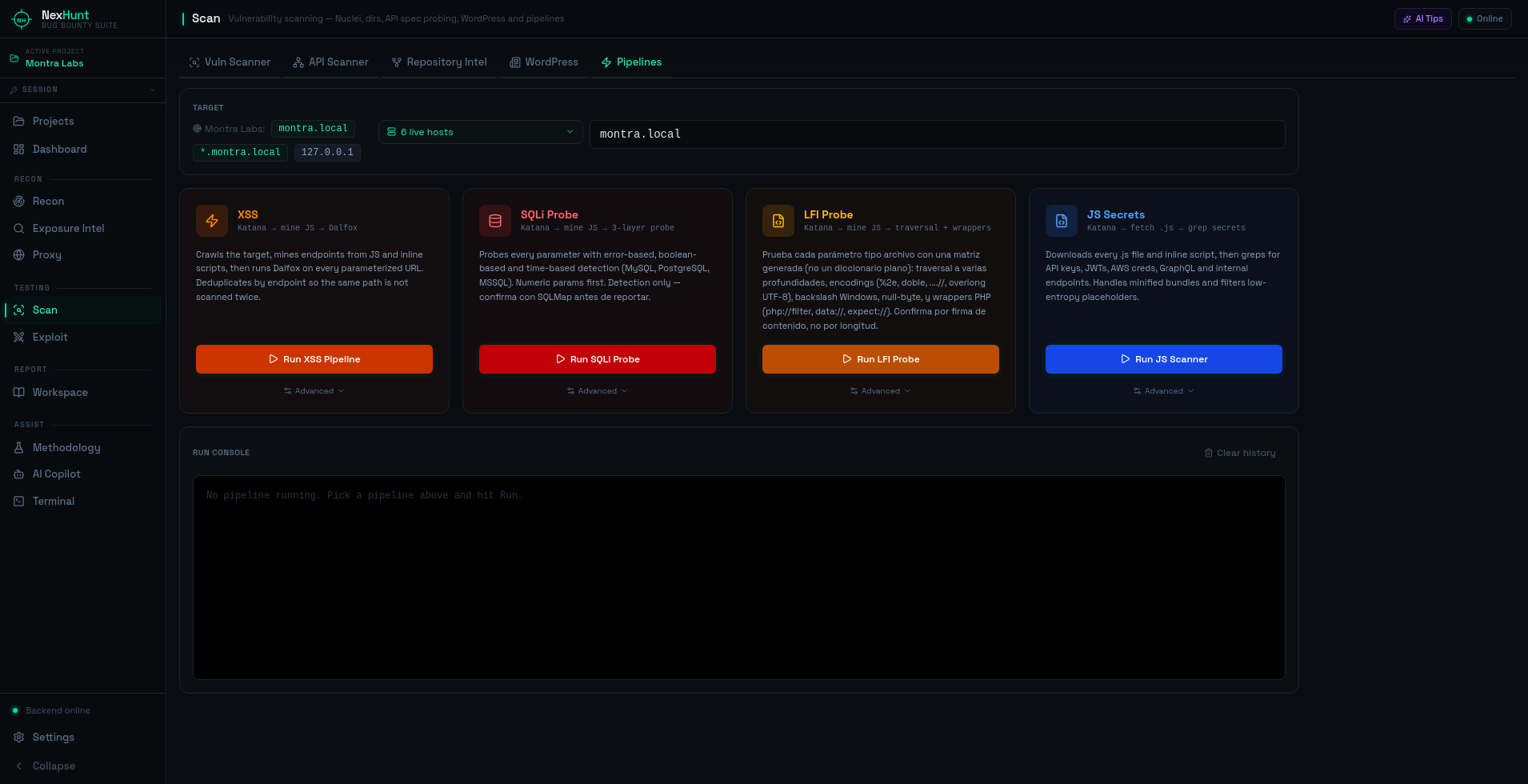Viewport: 1528px width, 784px height.
Task: Run the SQLi Probe
Action: (598, 359)
